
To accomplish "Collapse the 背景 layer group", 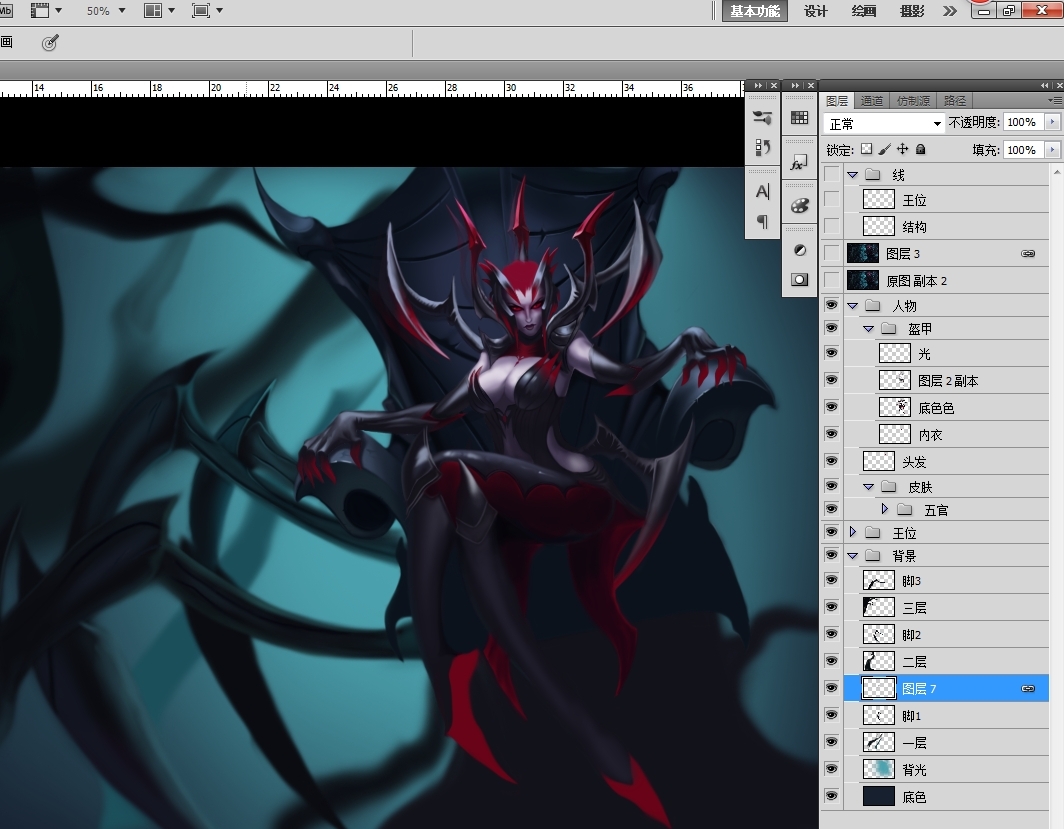I will [x=853, y=556].
